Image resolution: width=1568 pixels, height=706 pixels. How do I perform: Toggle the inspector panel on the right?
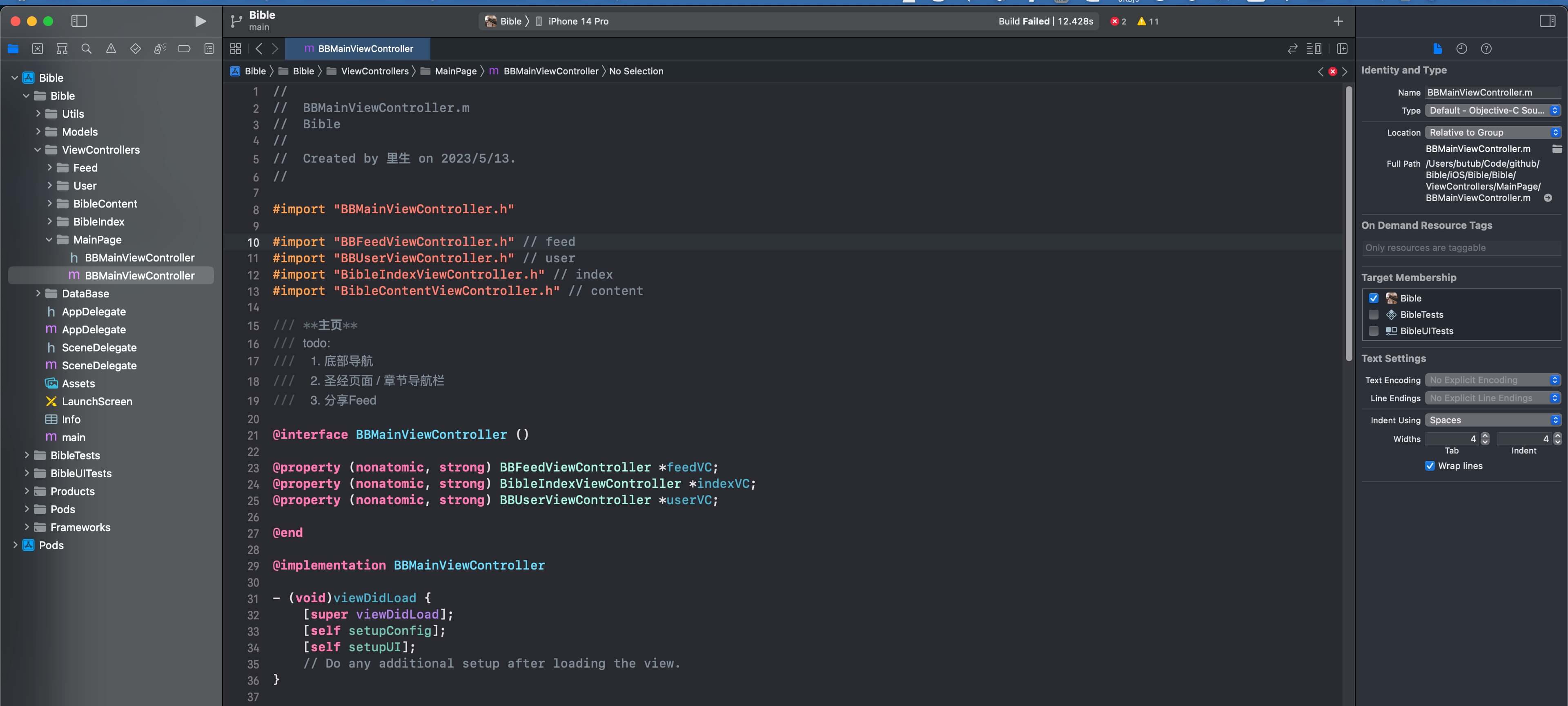point(1547,21)
